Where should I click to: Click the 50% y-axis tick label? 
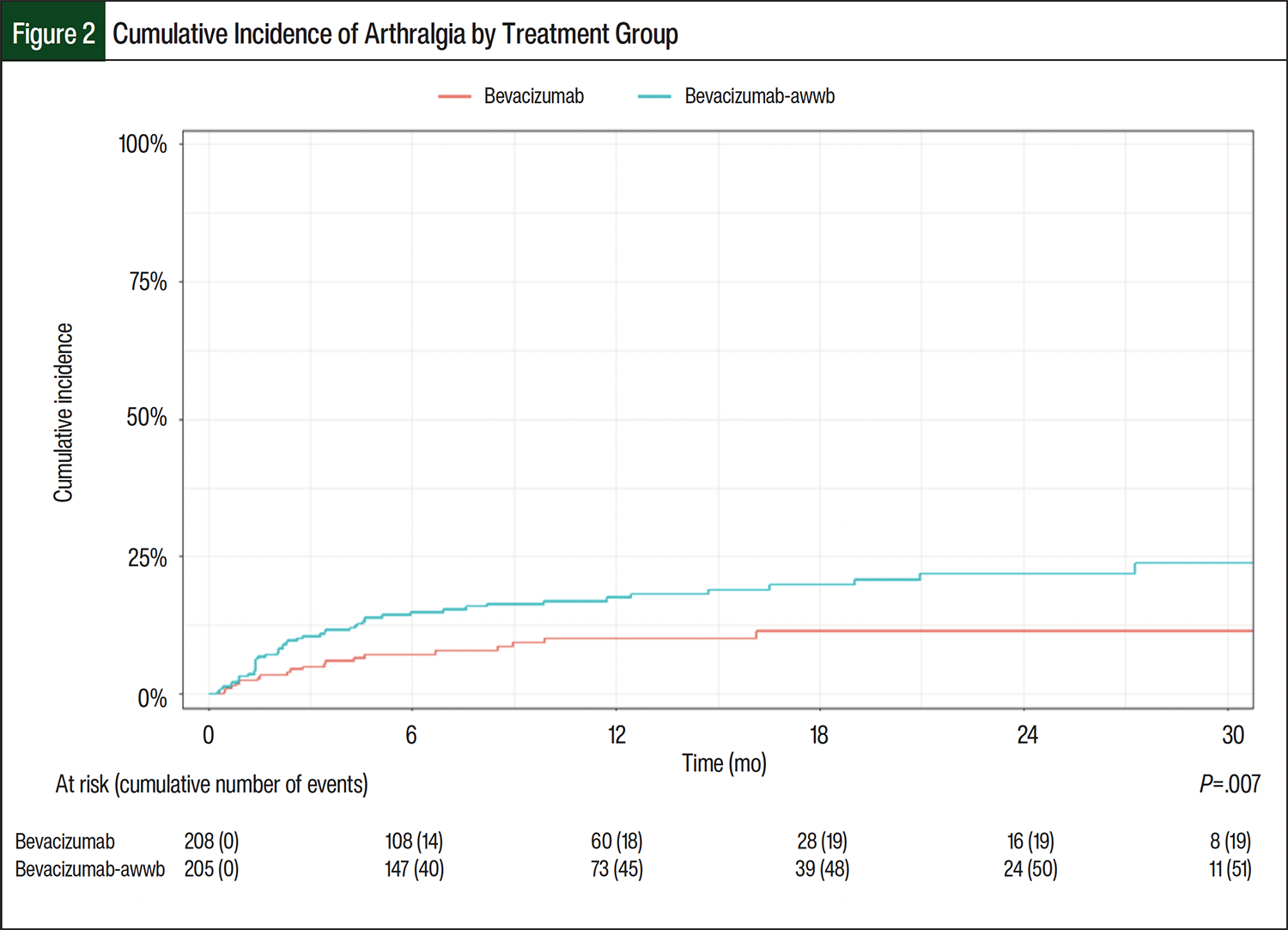point(146,418)
